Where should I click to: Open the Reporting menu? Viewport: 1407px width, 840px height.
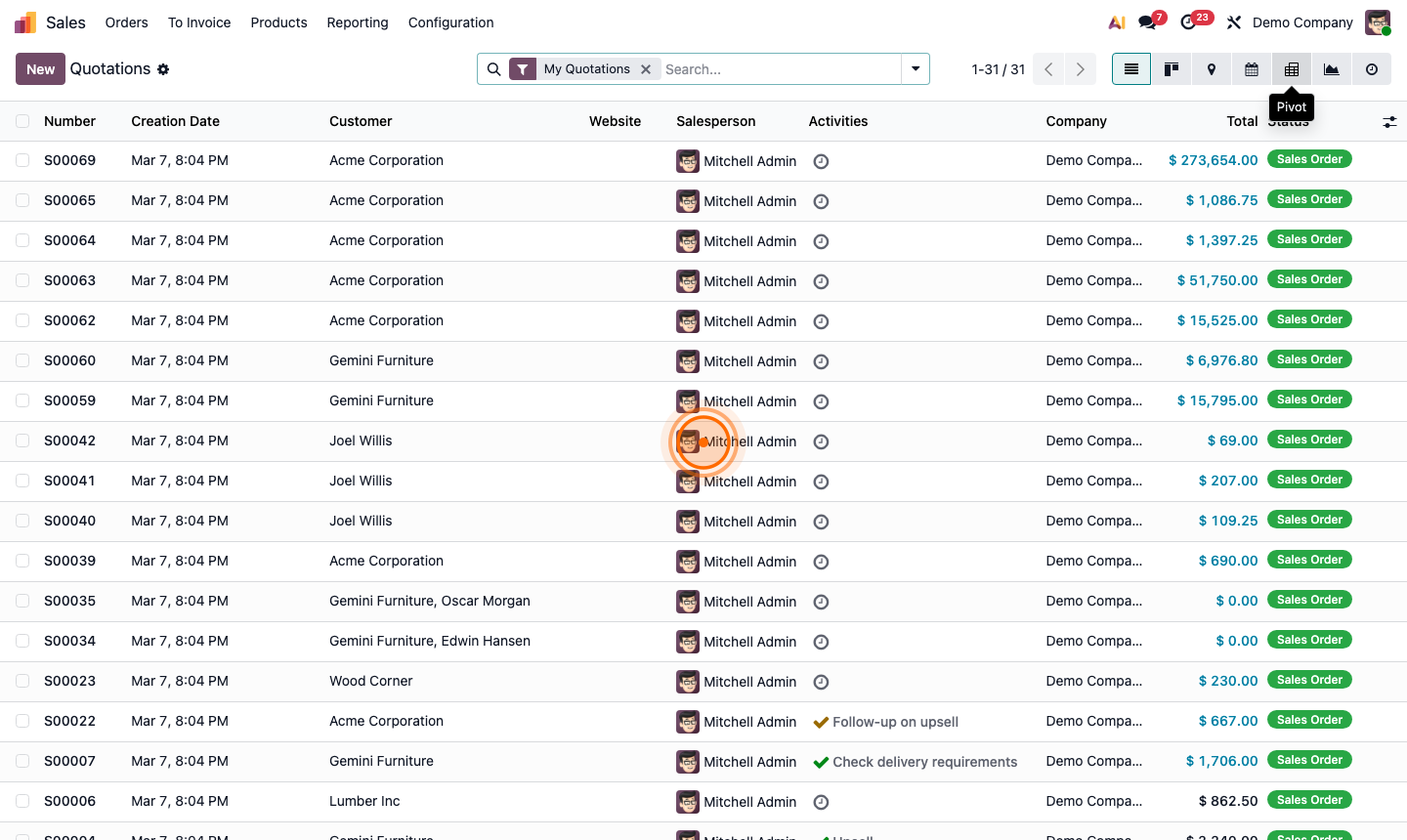coord(357,22)
